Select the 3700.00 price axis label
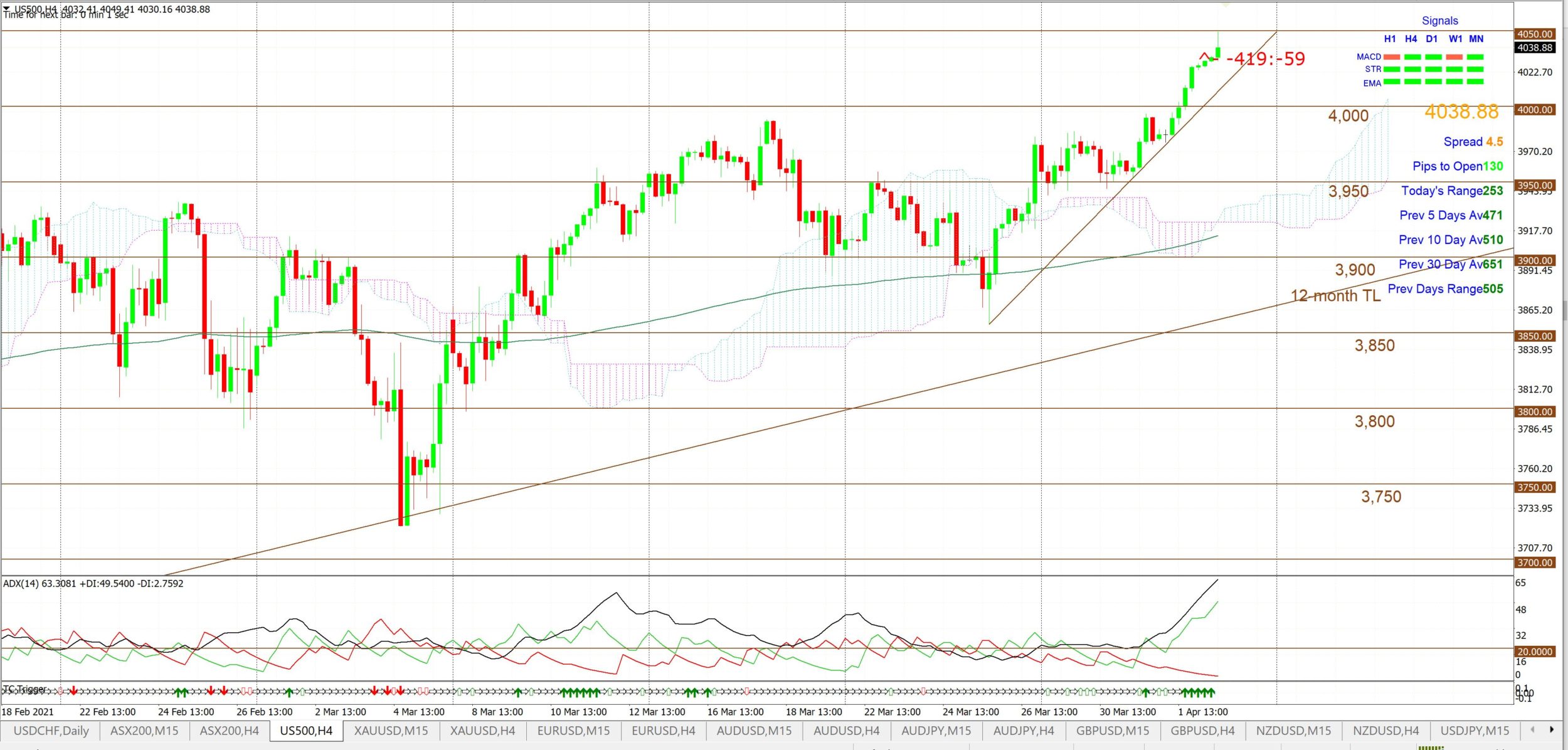Viewport: 1568px width, 750px height. click(1534, 562)
